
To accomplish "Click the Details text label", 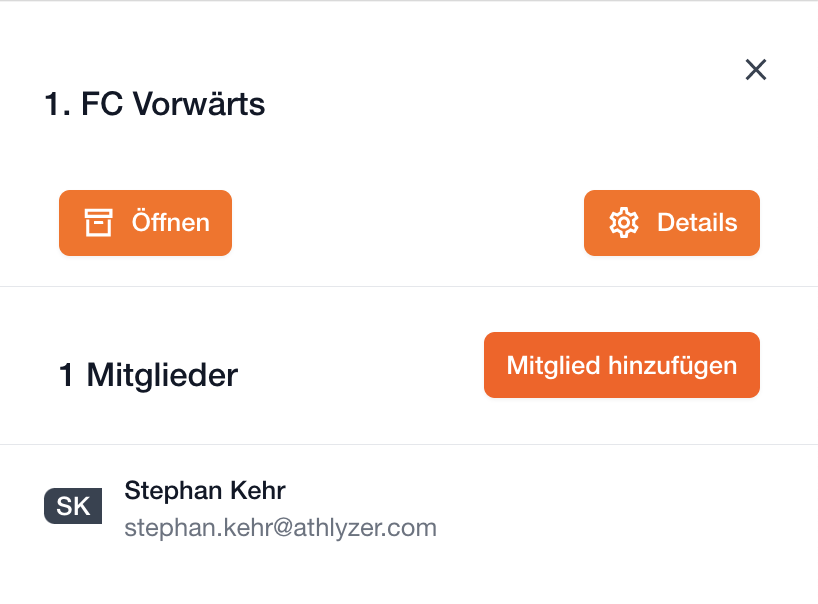I will coord(697,223).
